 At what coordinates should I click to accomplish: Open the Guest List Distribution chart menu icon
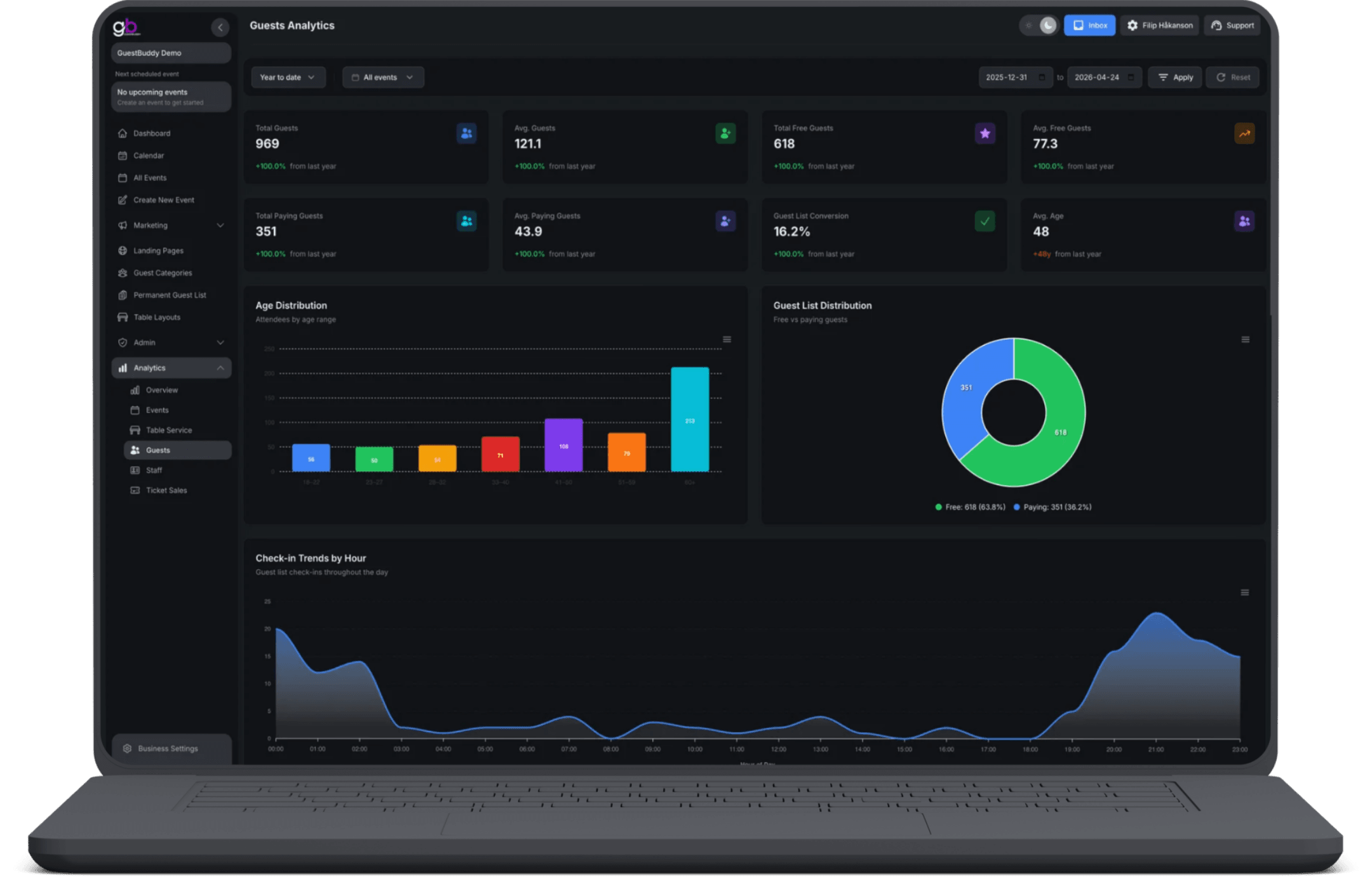coord(1245,340)
